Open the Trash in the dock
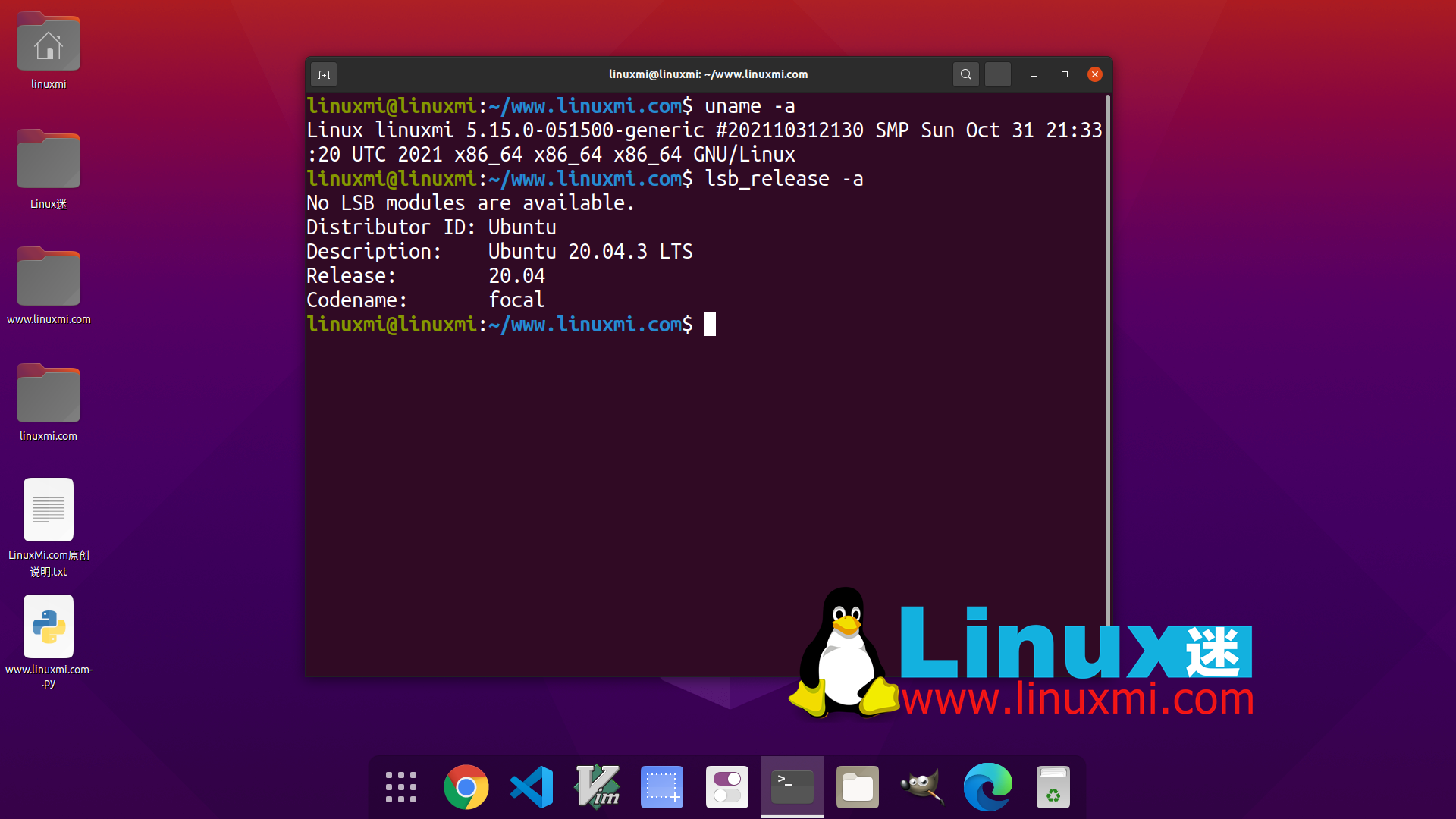The width and height of the screenshot is (1456, 819). pyautogui.click(x=1053, y=787)
